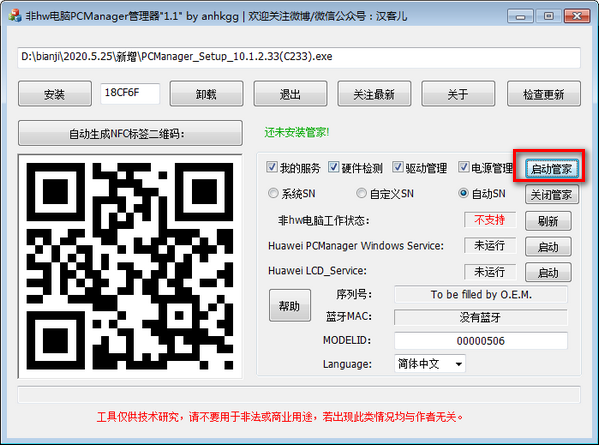This screenshot has height=445, width=599.
Task: Disable the 驱动管理 checkbox
Action: pos(398,167)
